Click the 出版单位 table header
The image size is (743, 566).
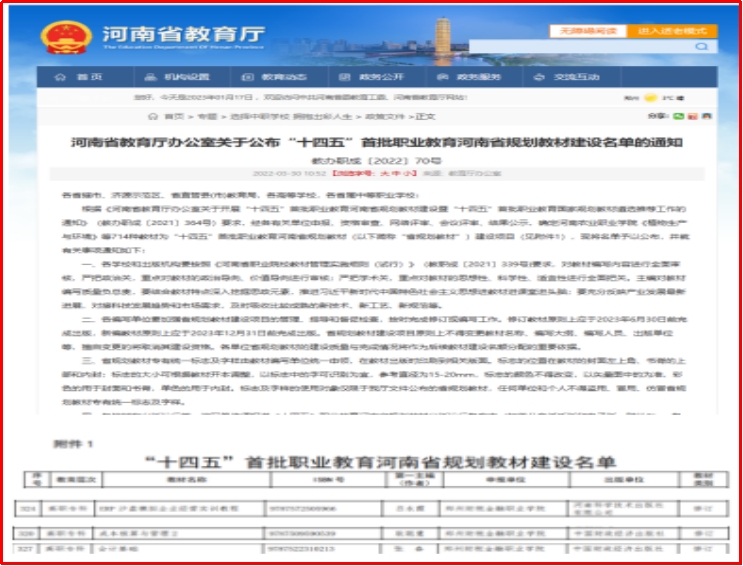(624, 480)
